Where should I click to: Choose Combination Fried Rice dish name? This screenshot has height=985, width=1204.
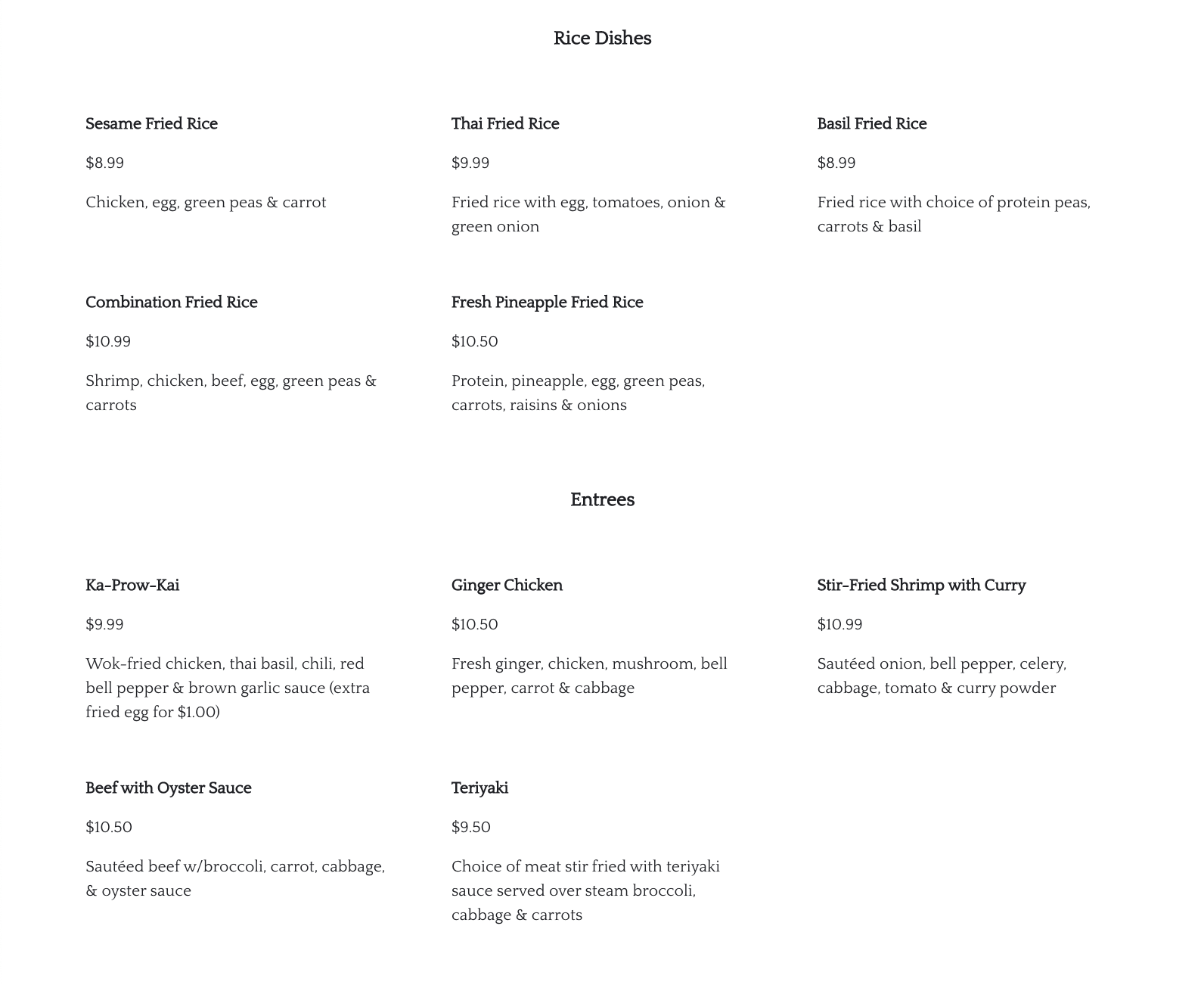171,303
